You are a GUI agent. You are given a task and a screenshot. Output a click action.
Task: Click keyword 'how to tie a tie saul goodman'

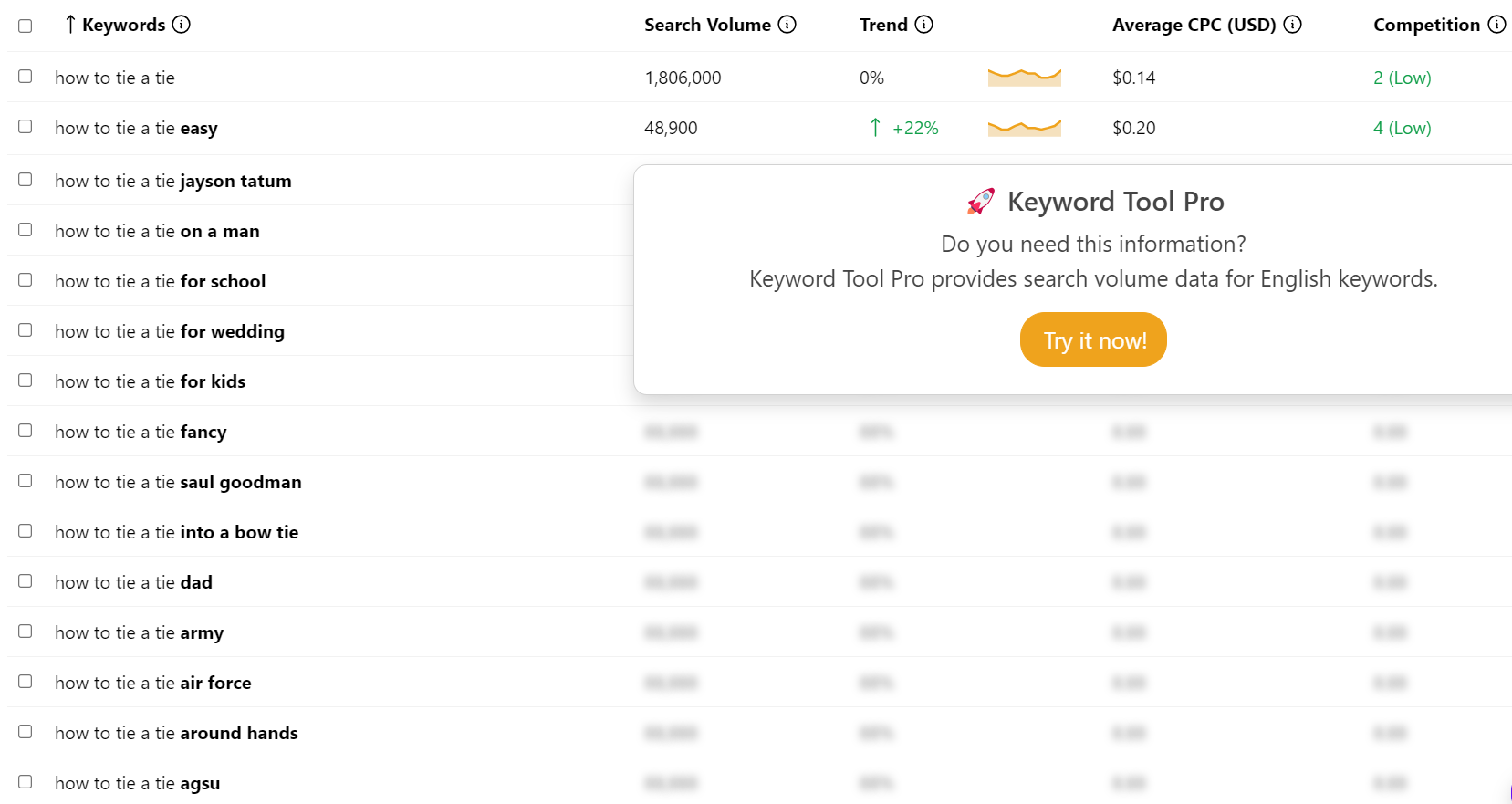pyautogui.click(x=178, y=482)
